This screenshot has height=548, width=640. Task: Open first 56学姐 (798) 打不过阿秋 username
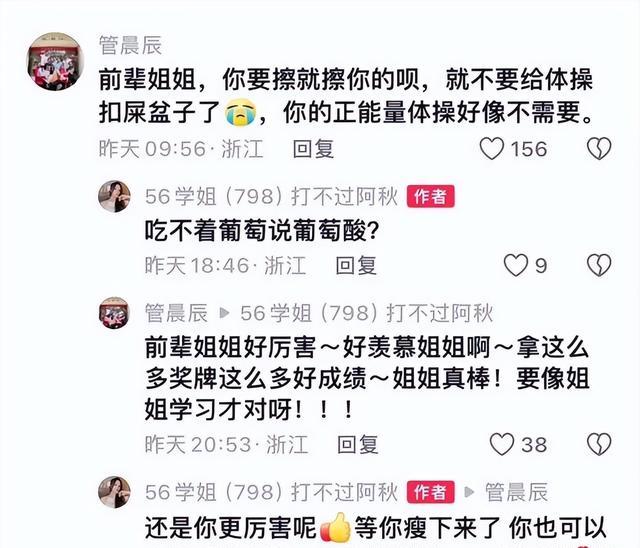click(x=271, y=197)
